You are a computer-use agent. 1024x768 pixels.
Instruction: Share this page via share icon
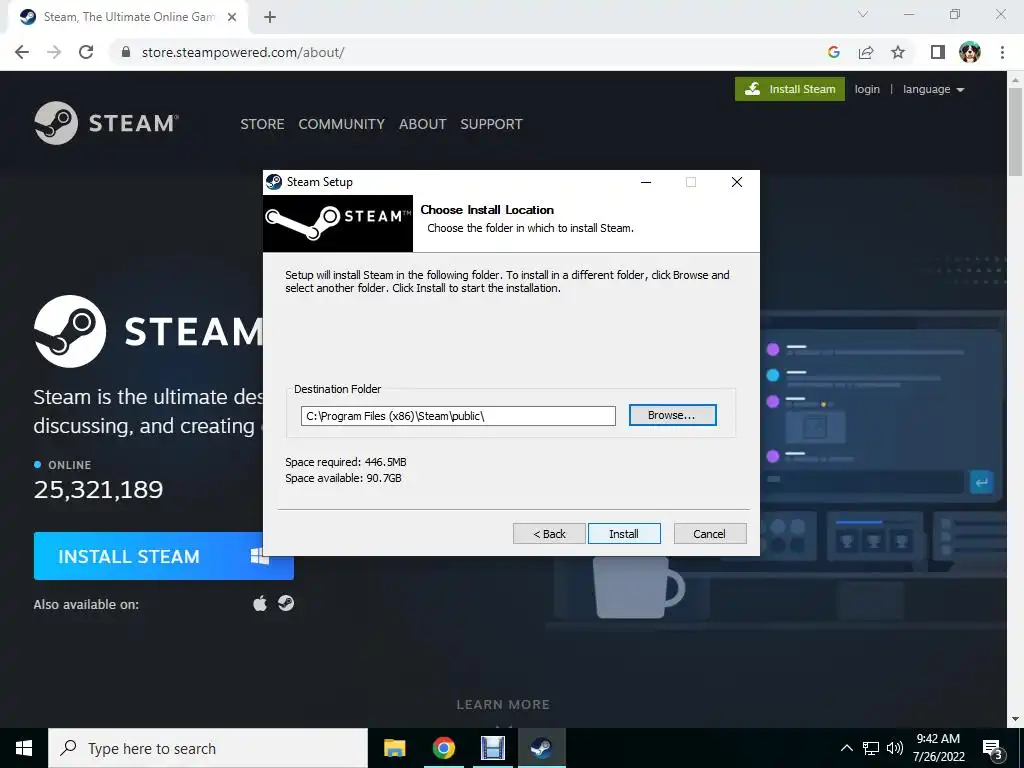pos(866,52)
